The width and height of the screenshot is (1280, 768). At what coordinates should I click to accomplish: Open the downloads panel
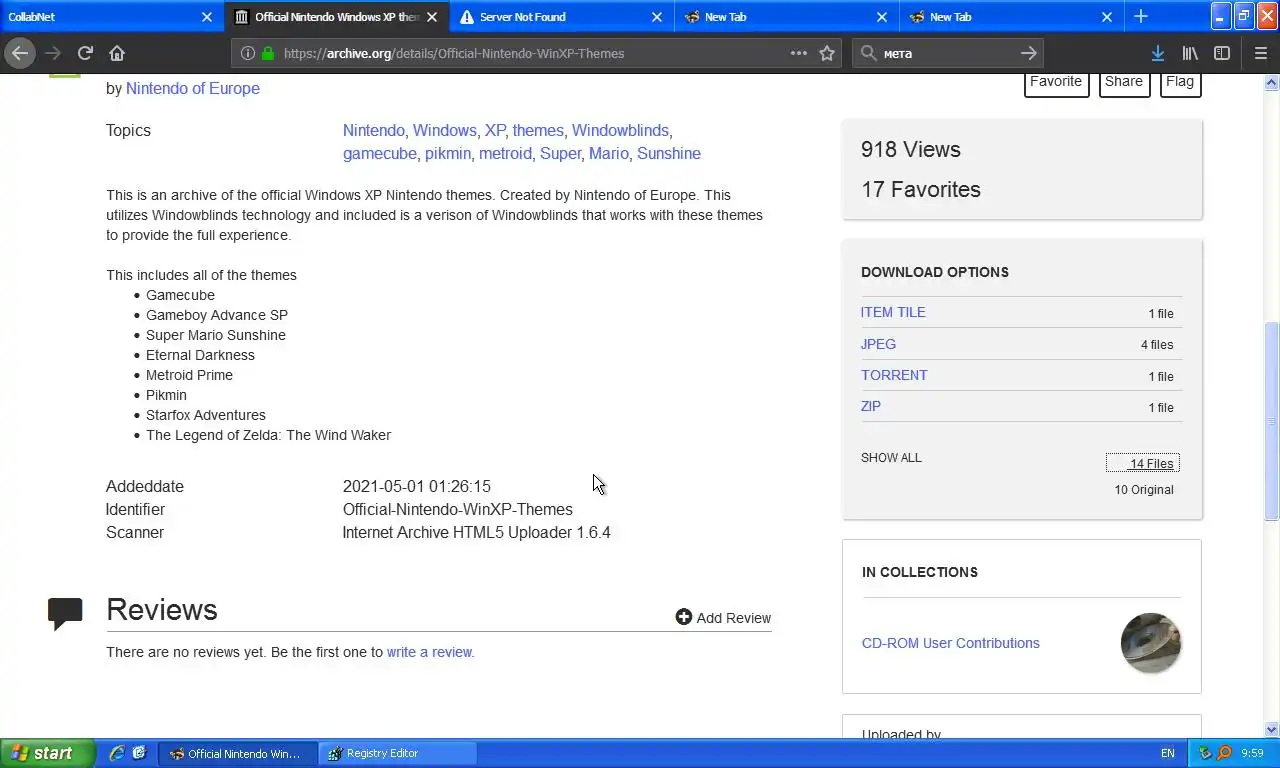pyautogui.click(x=1157, y=53)
